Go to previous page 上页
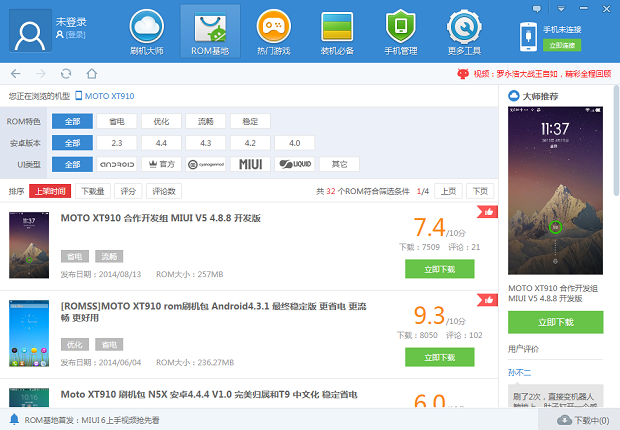This screenshot has height=430, width=620. coord(448,191)
